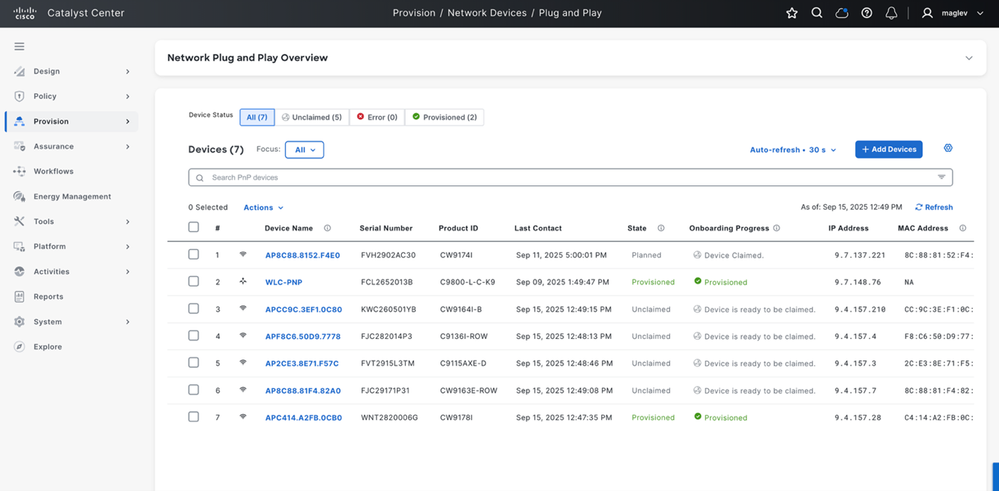This screenshot has width=999, height=491.
Task: Click the cloud status icon
Action: pos(842,13)
